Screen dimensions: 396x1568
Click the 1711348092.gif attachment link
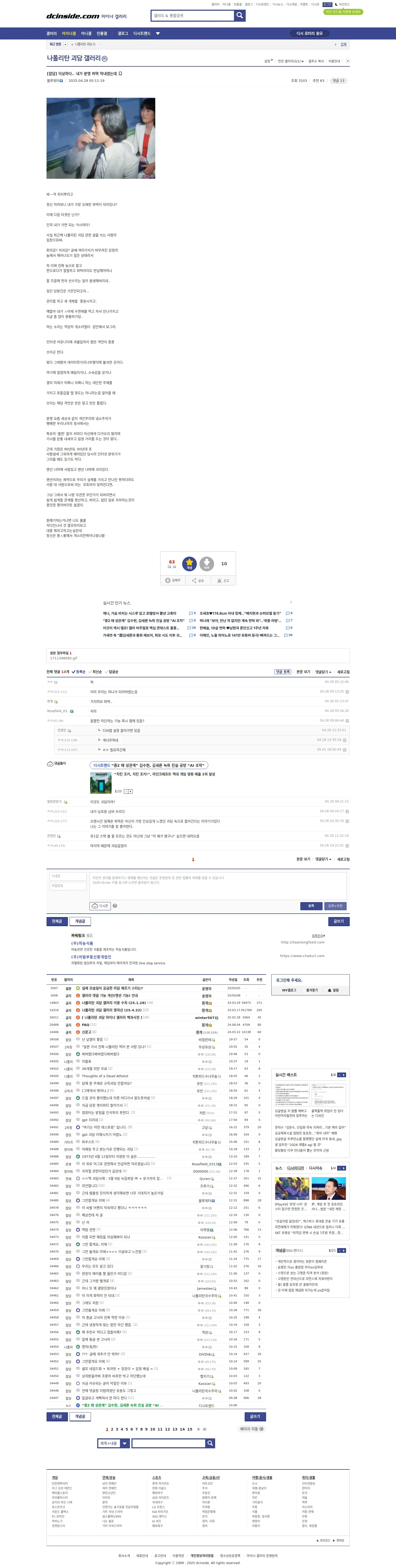(63, 658)
